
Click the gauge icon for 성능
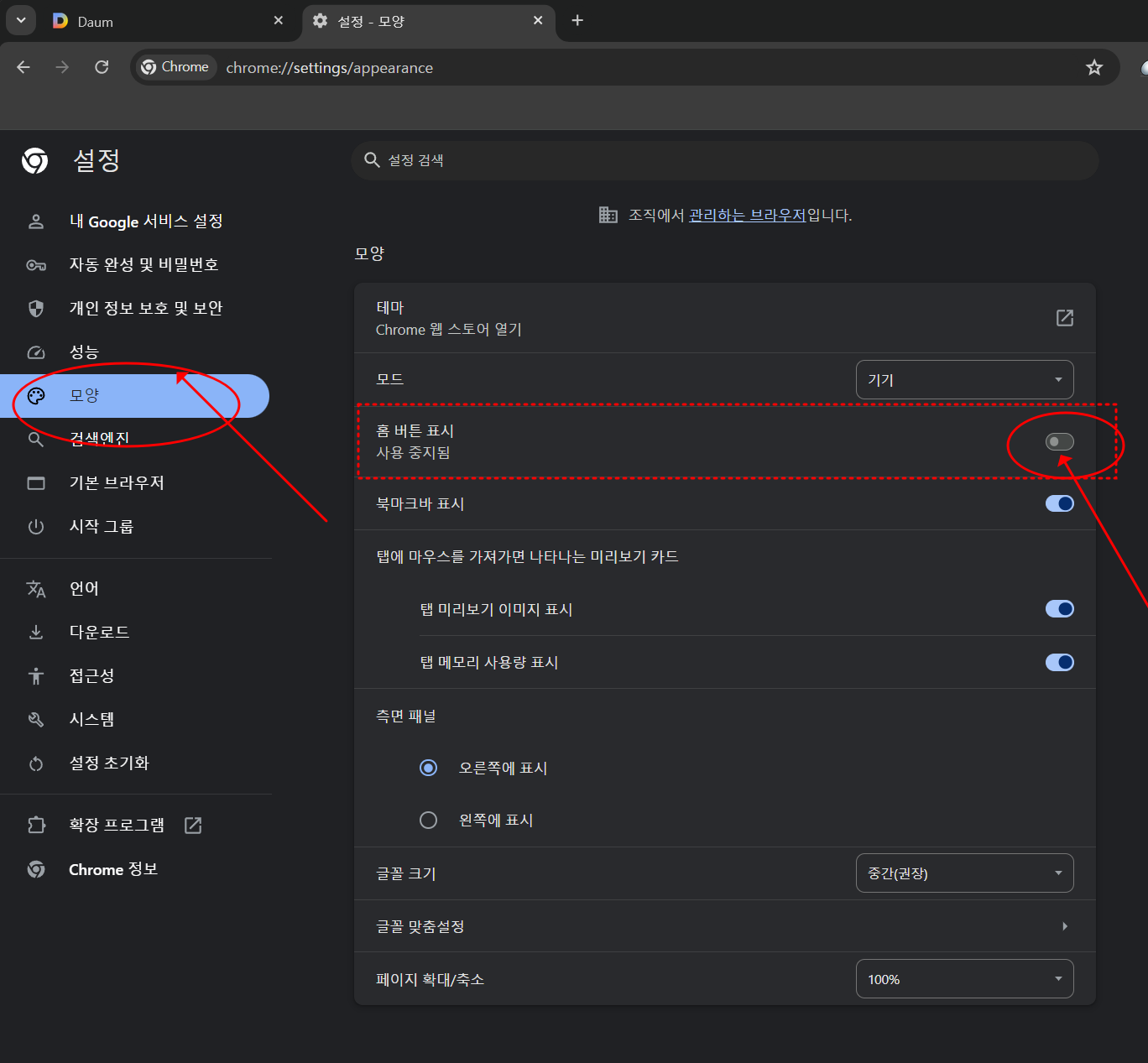(36, 352)
